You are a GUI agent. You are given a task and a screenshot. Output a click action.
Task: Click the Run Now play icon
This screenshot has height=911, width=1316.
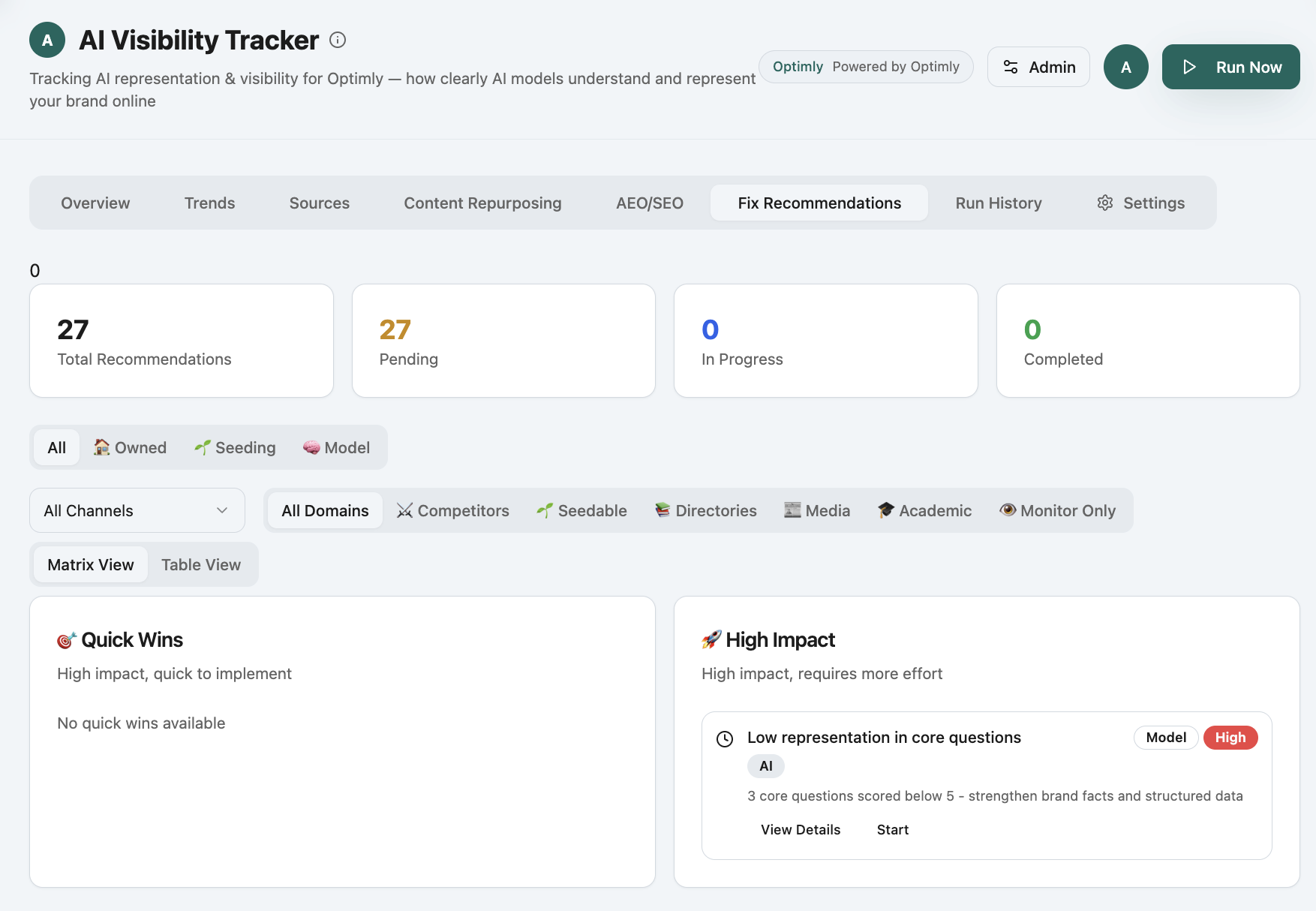1188,67
